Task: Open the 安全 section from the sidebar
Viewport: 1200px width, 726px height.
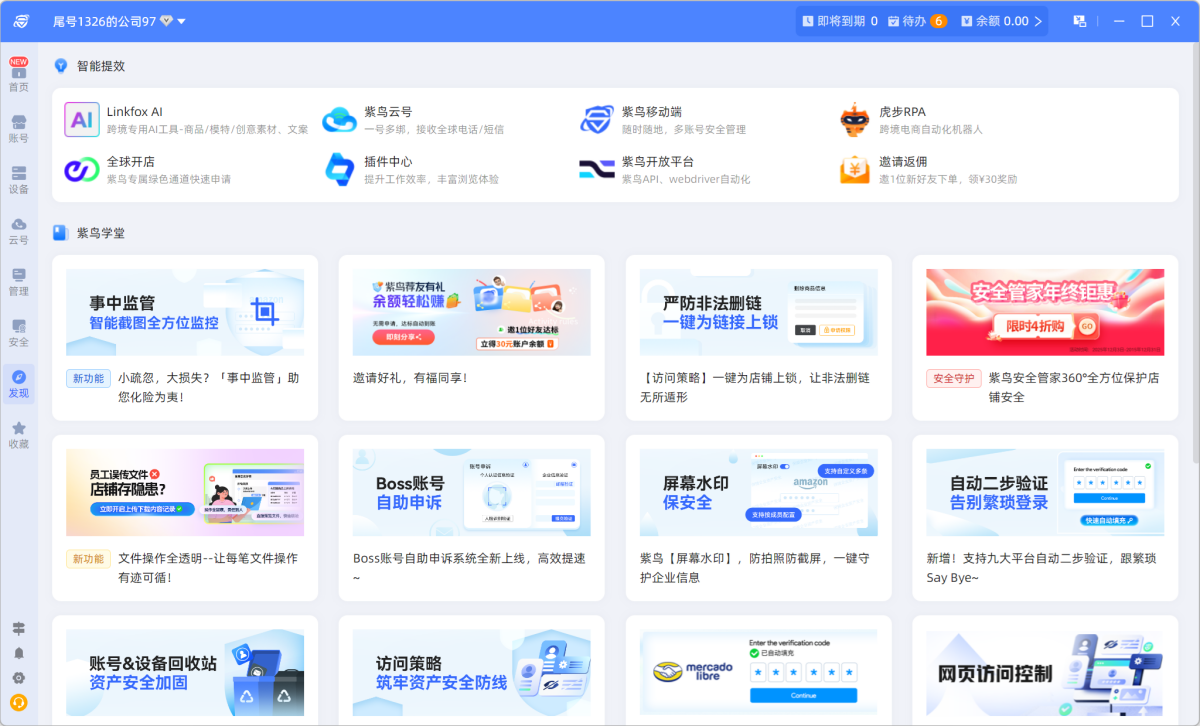Action: coord(18,333)
